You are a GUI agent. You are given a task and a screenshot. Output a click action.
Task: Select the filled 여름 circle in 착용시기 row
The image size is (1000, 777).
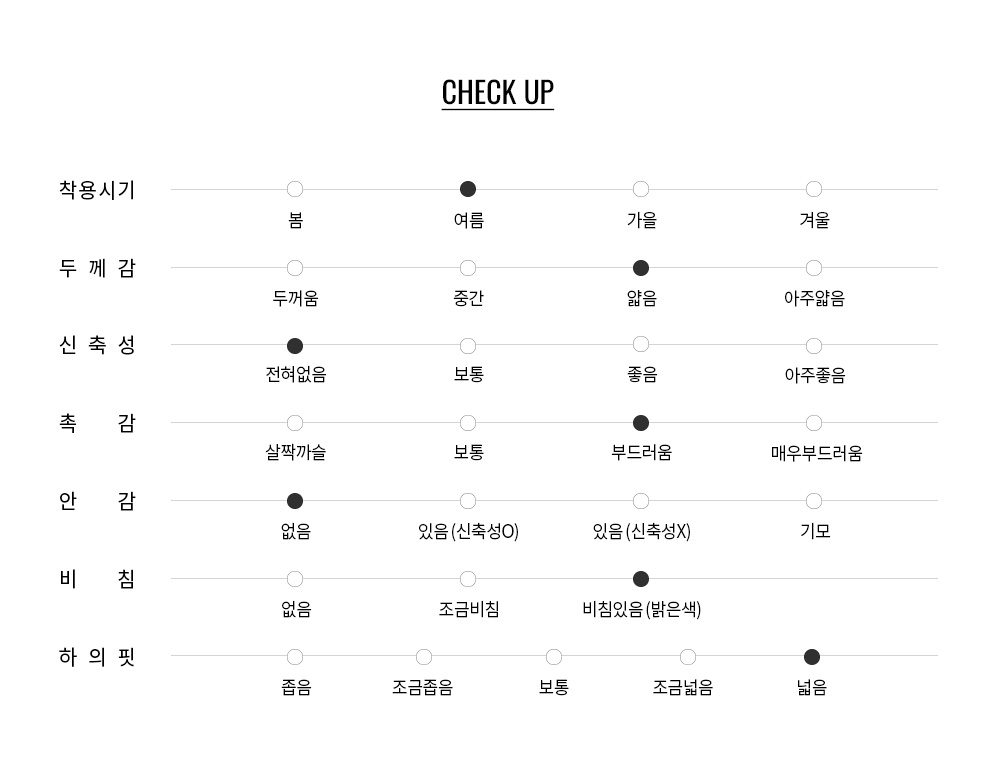tap(467, 189)
